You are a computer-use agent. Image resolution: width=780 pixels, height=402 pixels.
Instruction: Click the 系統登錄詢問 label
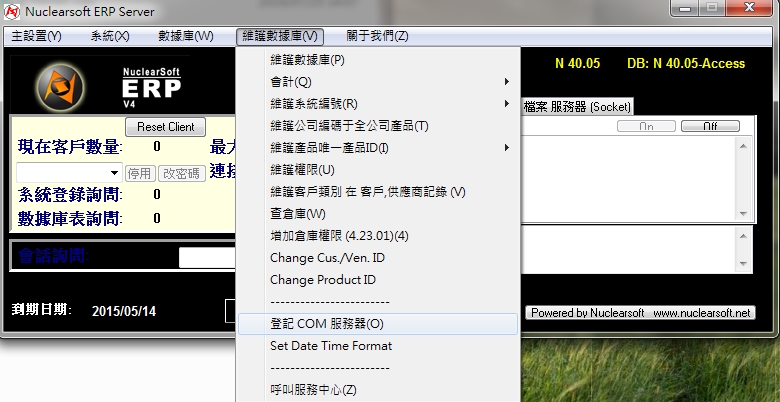(x=70, y=195)
